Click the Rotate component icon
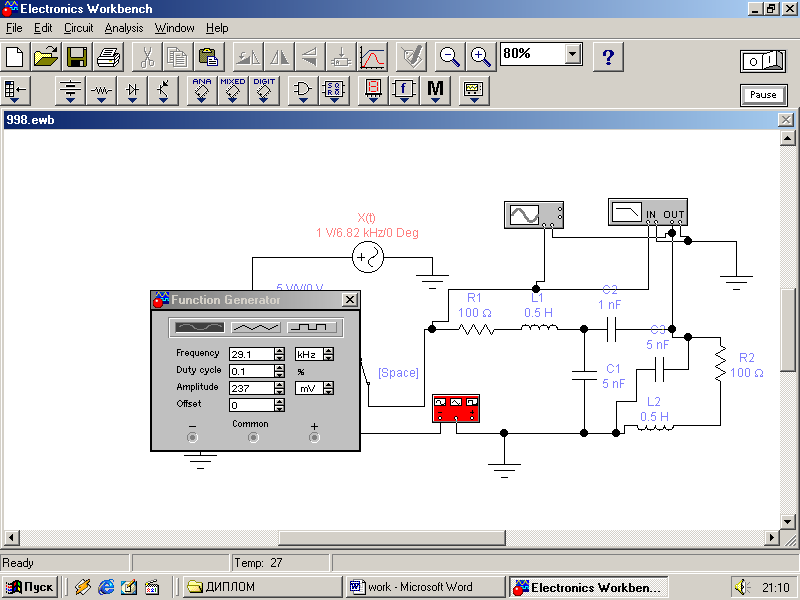Image resolution: width=800 pixels, height=600 pixels. 248,57
